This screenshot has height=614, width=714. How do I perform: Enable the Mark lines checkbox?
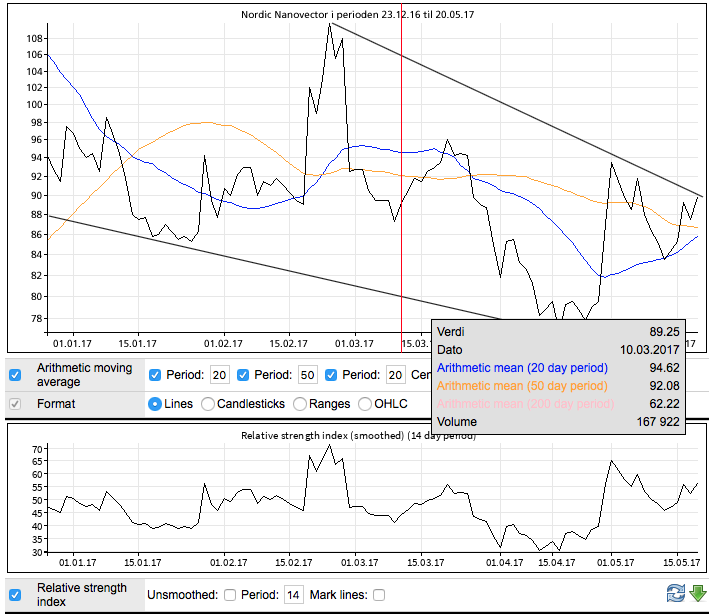379,595
